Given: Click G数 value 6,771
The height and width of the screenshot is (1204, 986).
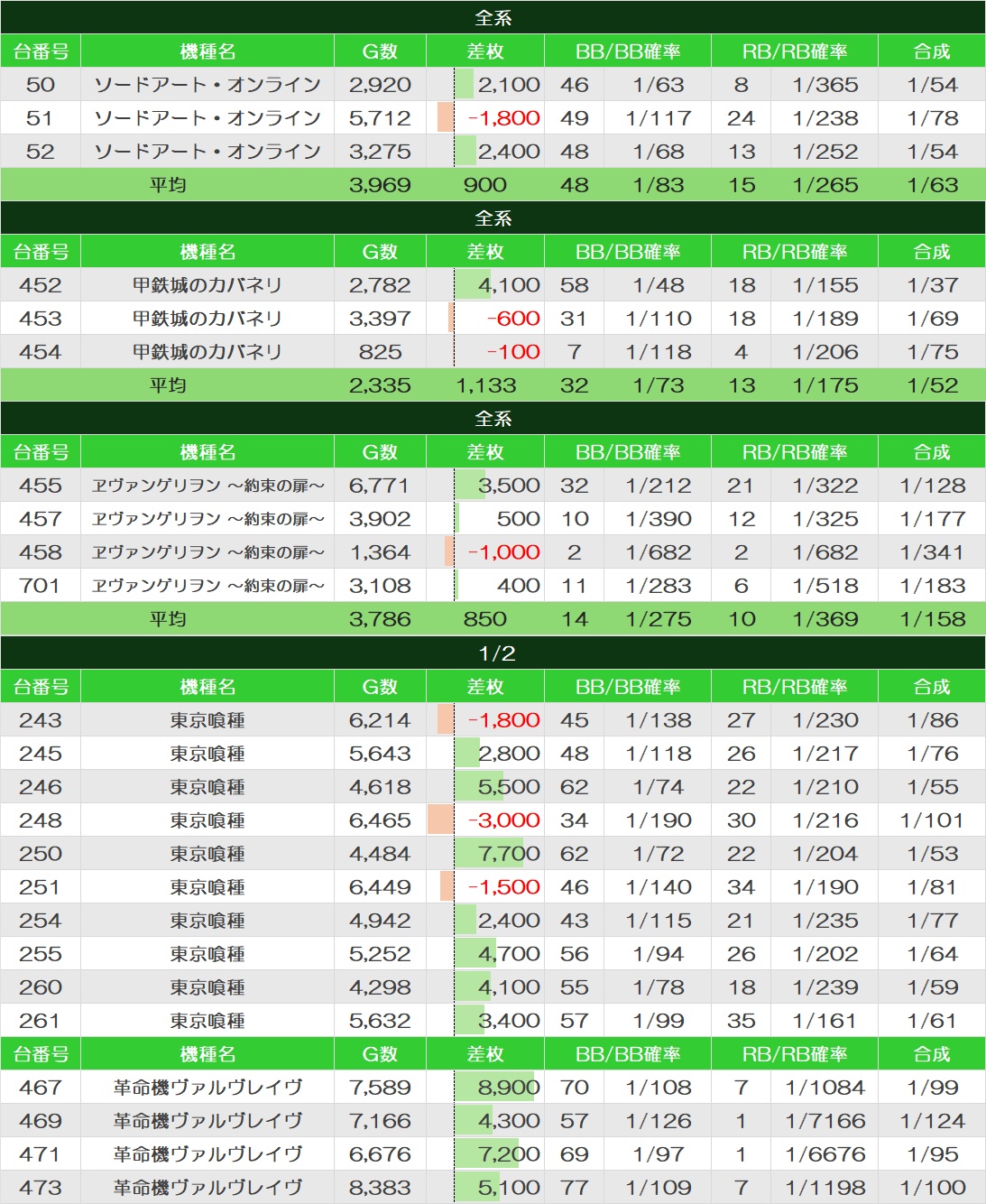Looking at the screenshot, I should pos(379,486).
